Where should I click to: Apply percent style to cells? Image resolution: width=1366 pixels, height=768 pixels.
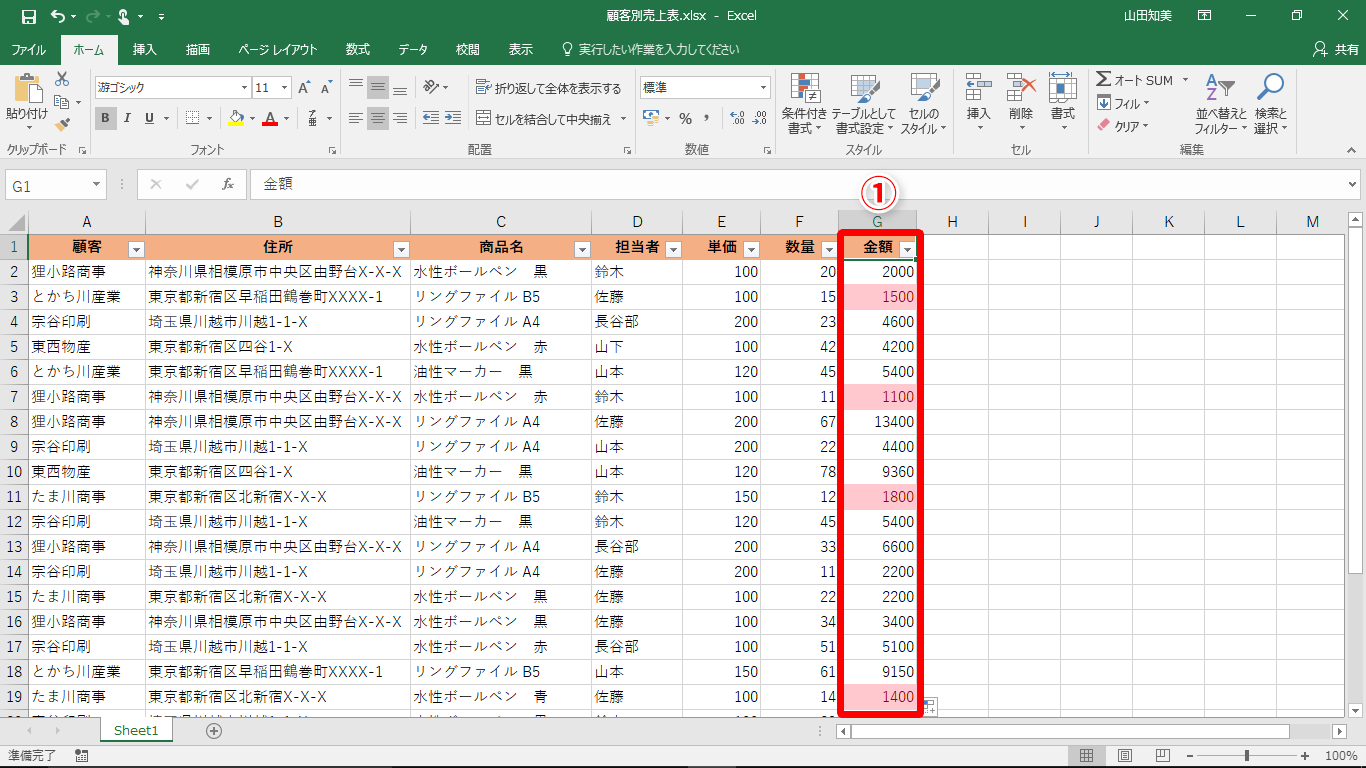click(685, 118)
